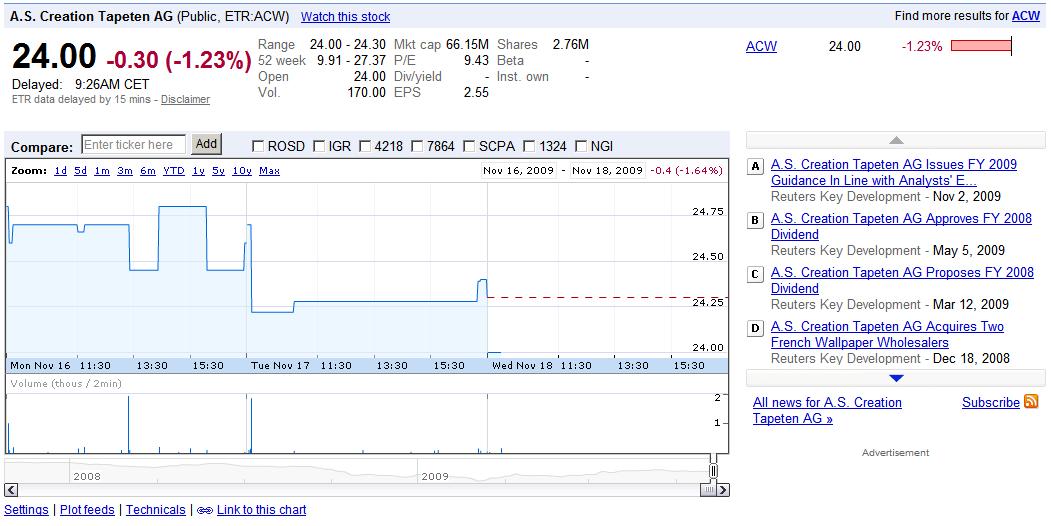Click the news marker A icon
1051x526 pixels.
click(x=755, y=166)
